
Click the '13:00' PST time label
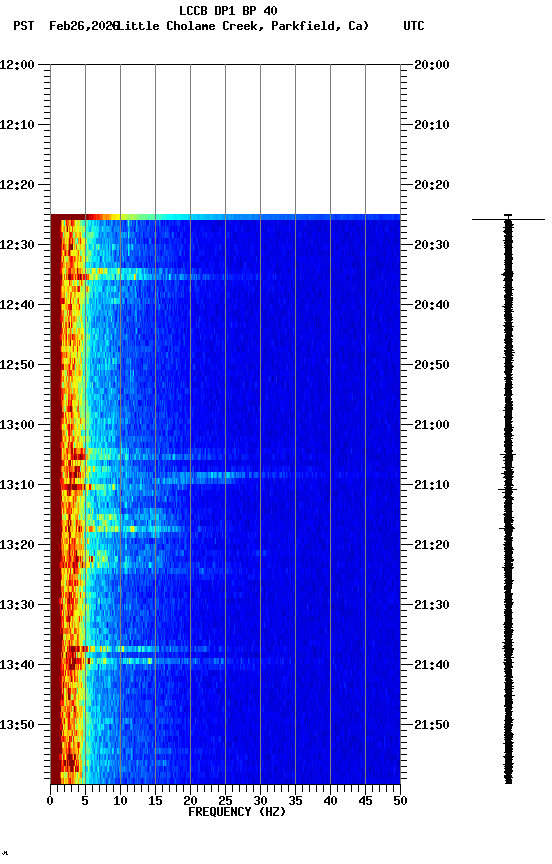17,425
